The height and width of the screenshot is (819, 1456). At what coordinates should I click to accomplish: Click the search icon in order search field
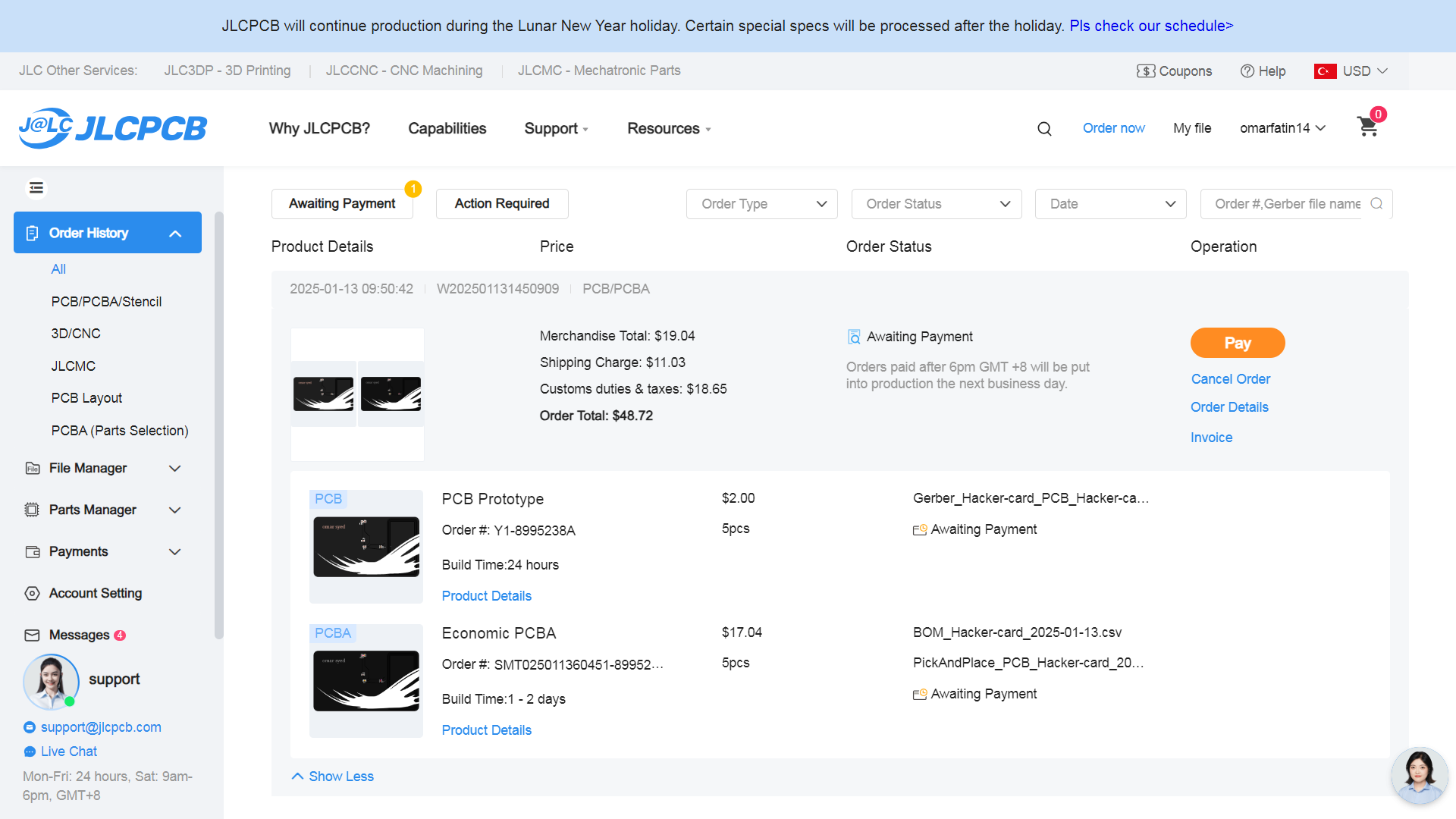click(1377, 204)
